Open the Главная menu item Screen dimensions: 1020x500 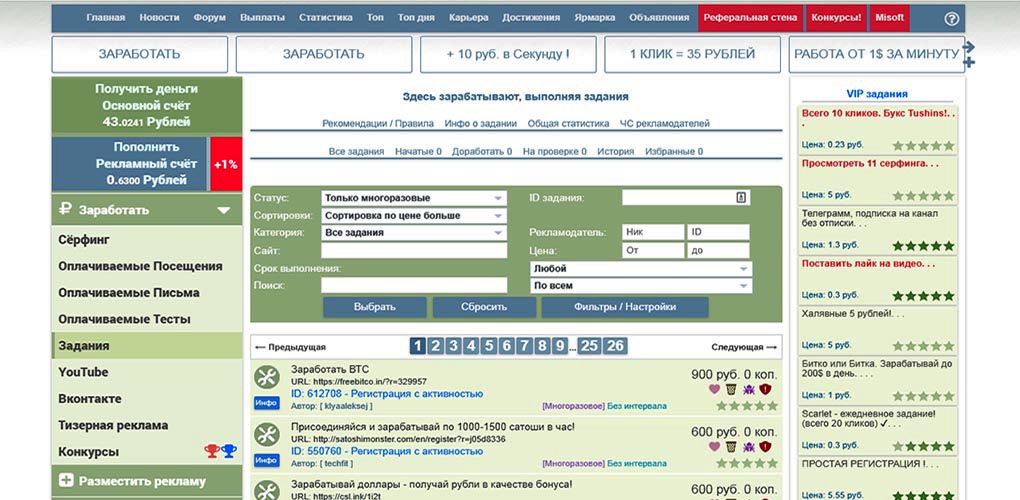tap(105, 18)
